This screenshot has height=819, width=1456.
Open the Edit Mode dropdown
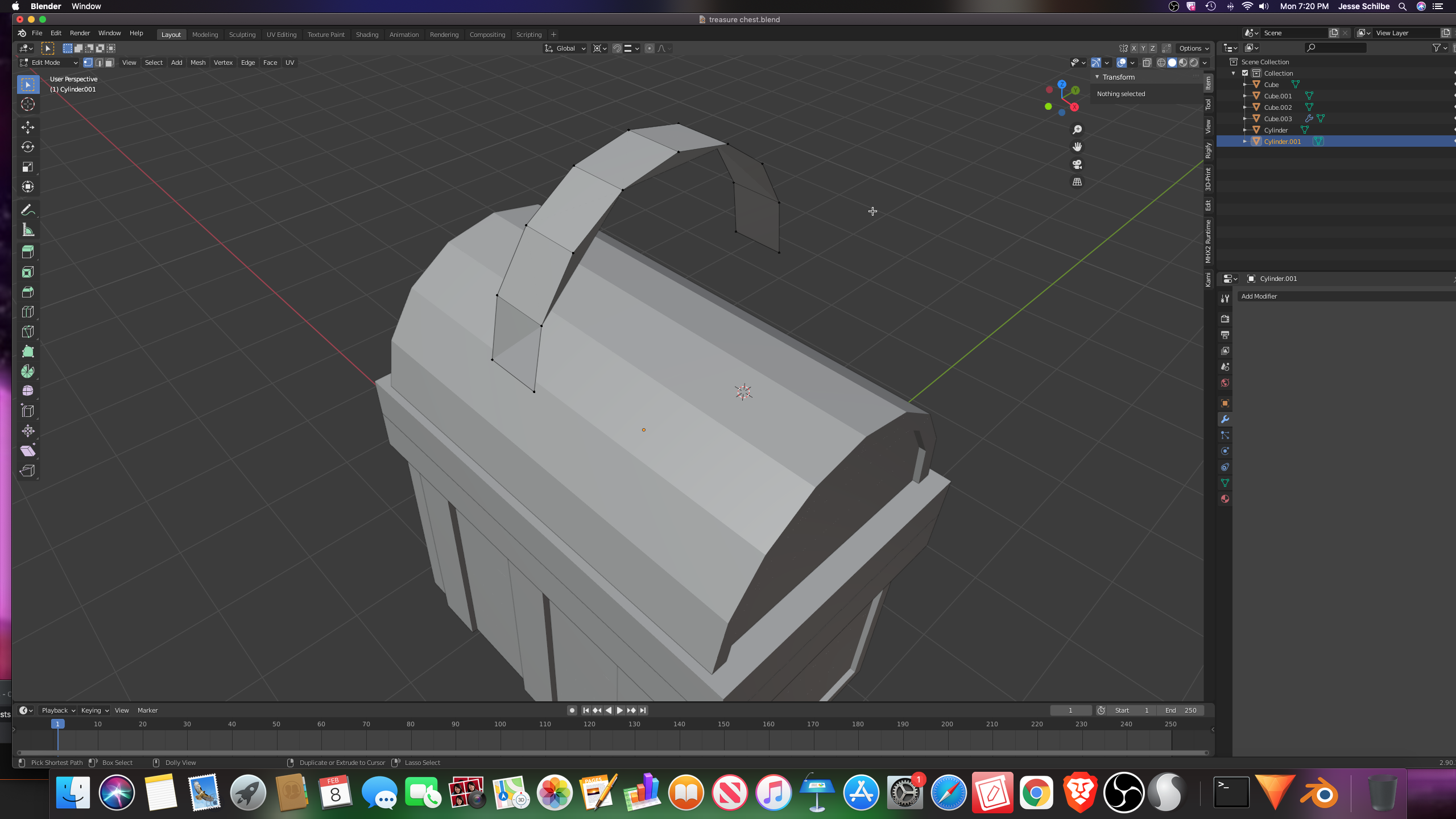[x=48, y=63]
